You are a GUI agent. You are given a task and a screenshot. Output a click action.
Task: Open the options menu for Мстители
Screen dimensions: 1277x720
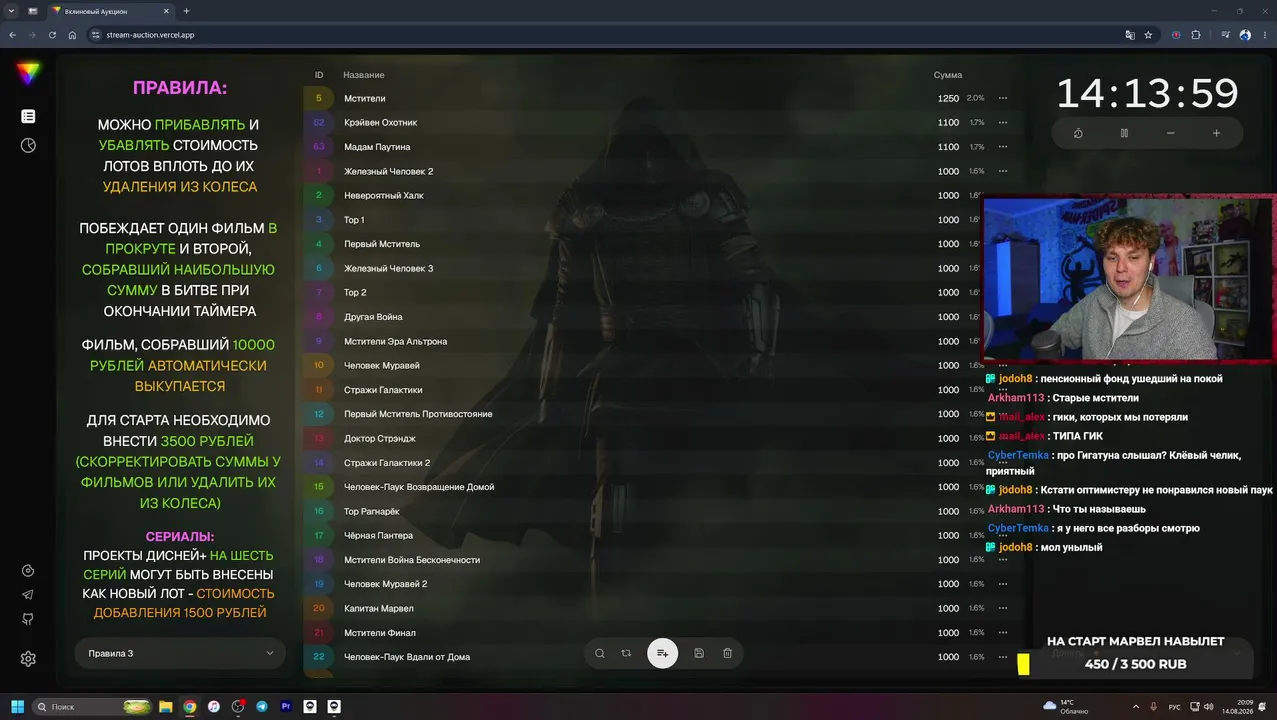[x=1003, y=98]
